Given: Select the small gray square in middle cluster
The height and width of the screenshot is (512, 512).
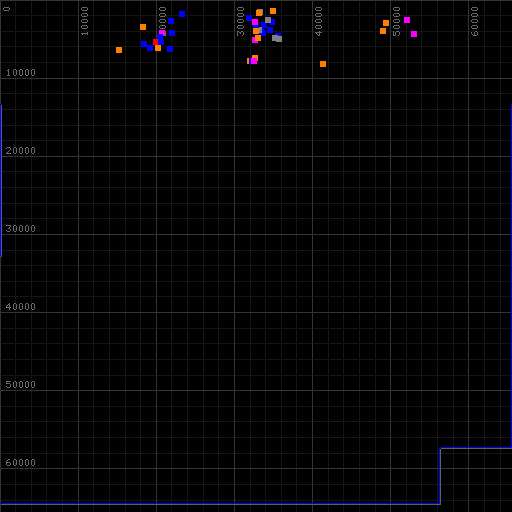Looking at the screenshot, I should point(268,20).
